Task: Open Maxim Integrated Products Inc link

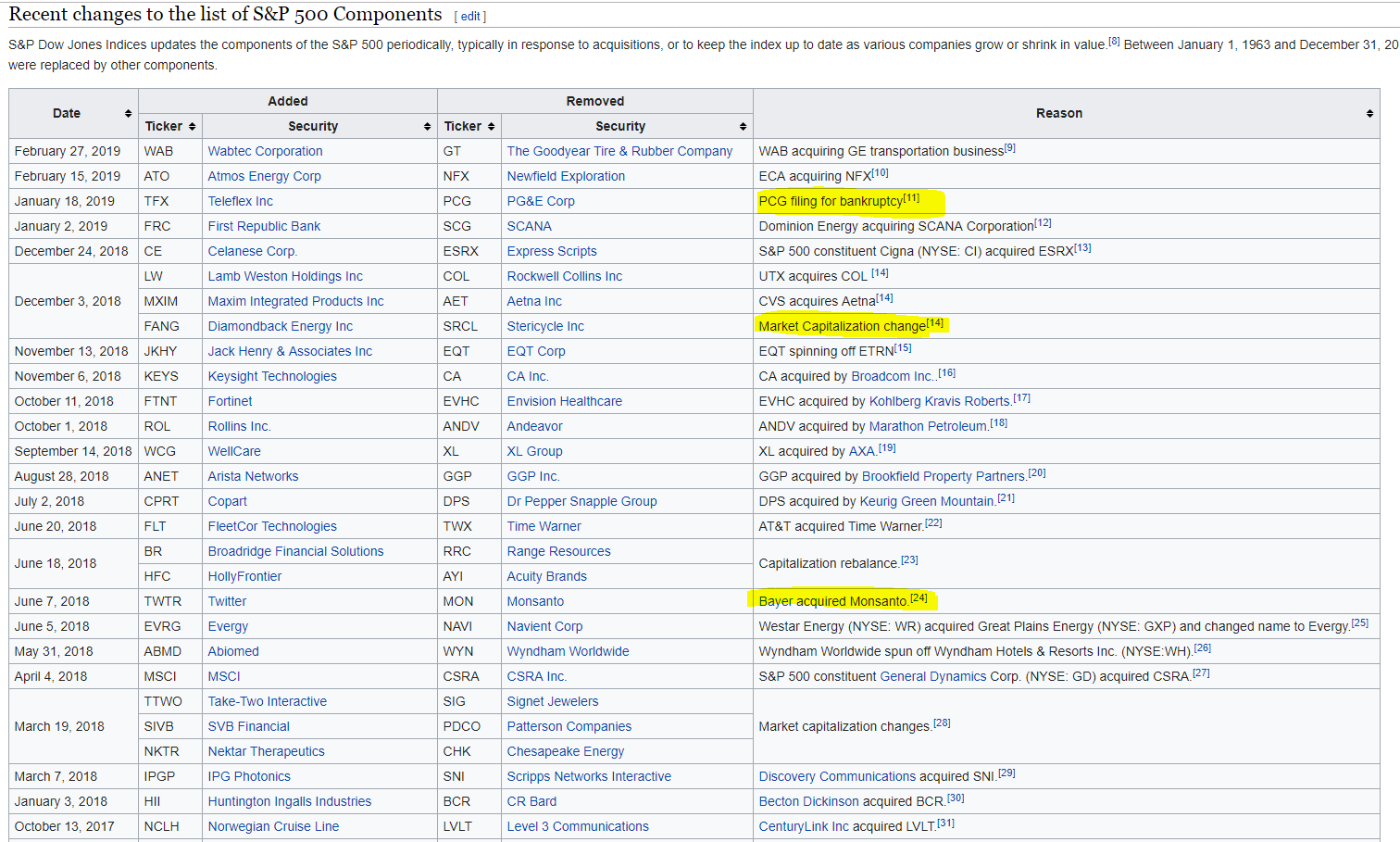Action: click(295, 301)
